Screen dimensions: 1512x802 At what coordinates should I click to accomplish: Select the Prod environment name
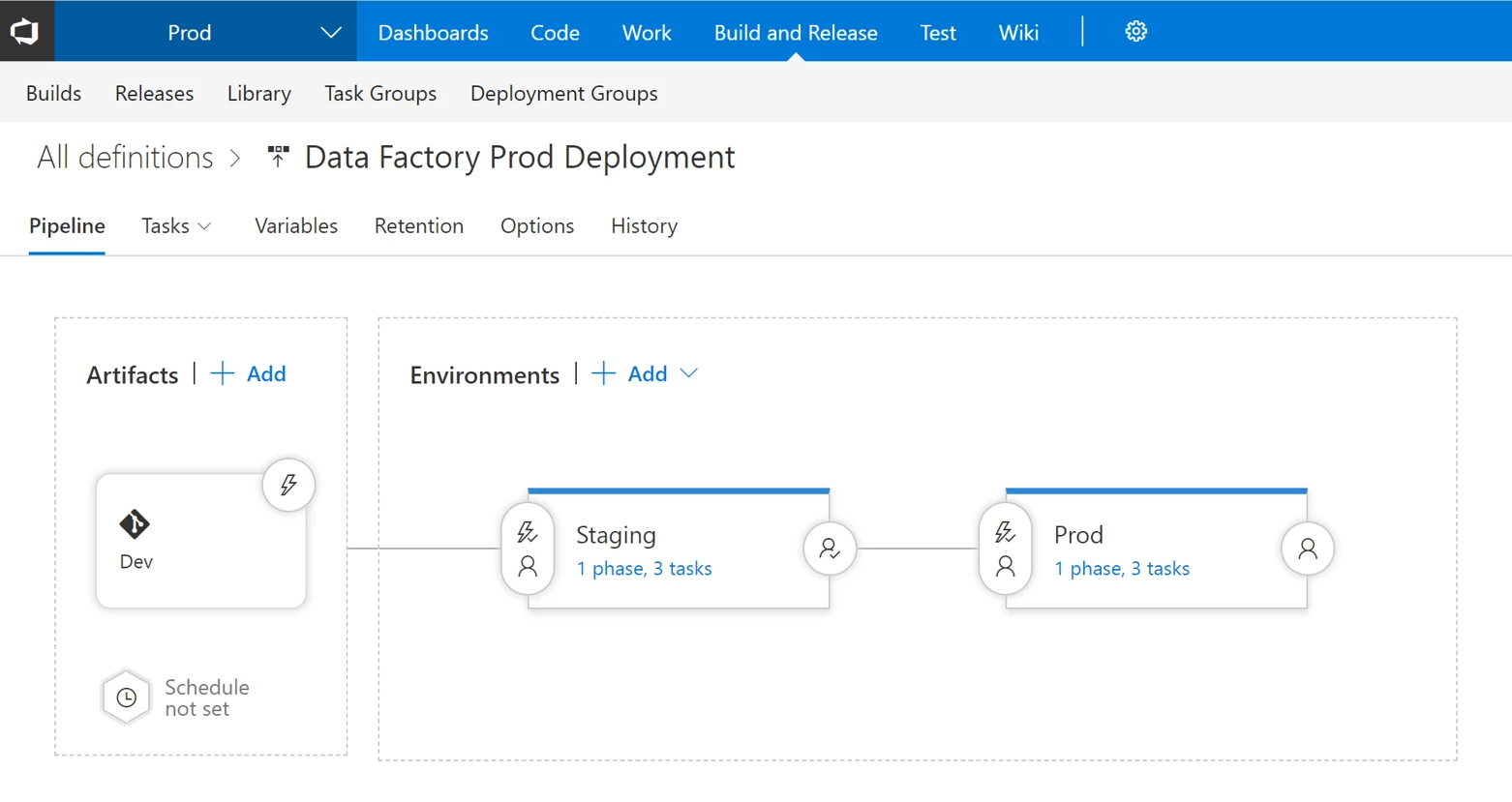tap(1078, 535)
